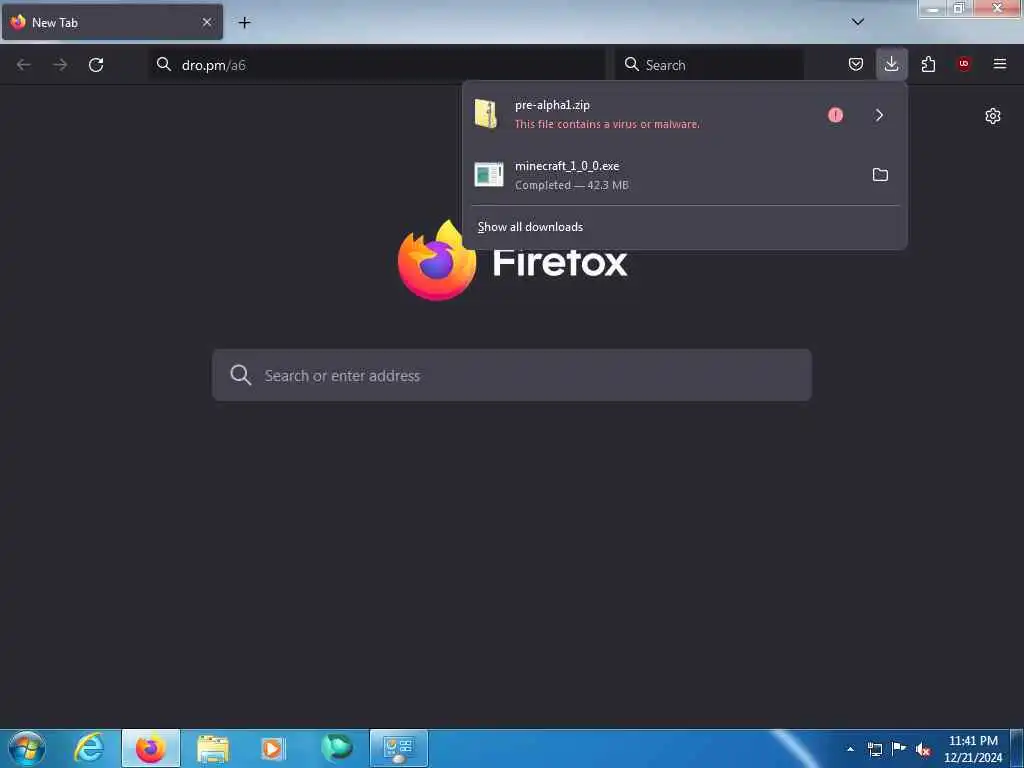Select the minecraft_1_0_0.exe download entry name

coord(567,166)
